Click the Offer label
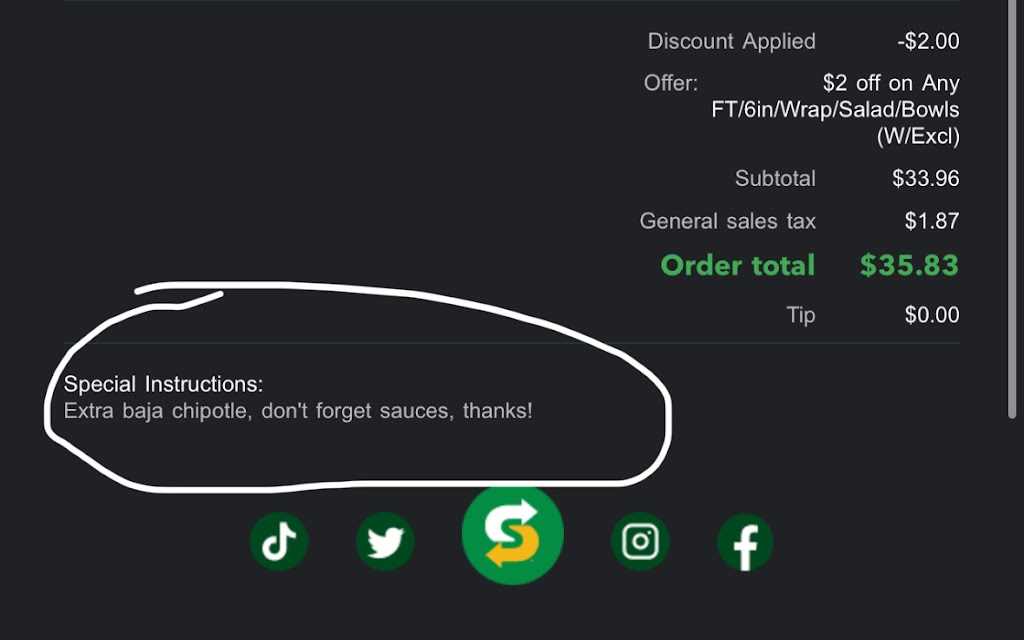This screenshot has width=1024, height=640. point(671,83)
